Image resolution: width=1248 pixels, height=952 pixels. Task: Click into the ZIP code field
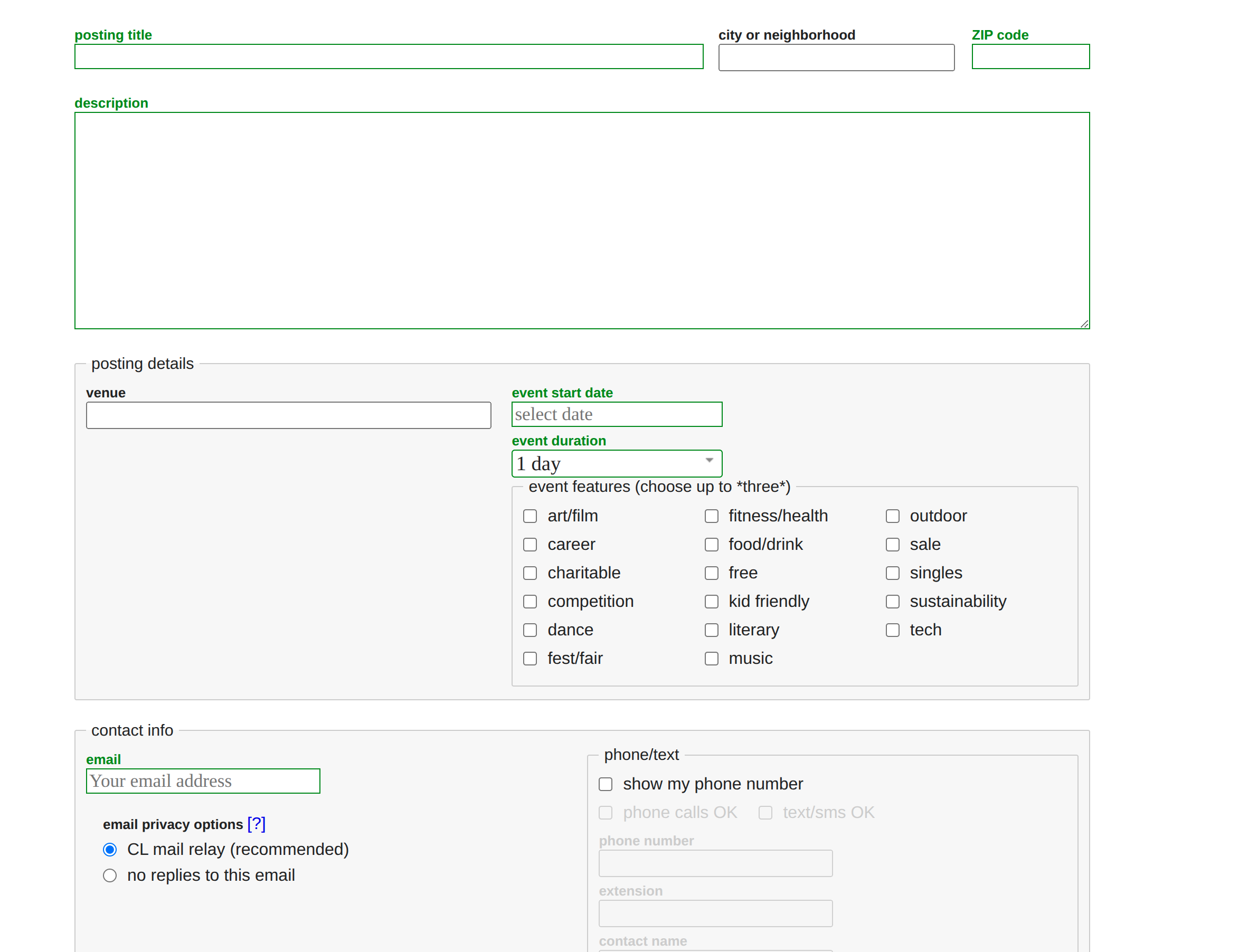(1030, 56)
